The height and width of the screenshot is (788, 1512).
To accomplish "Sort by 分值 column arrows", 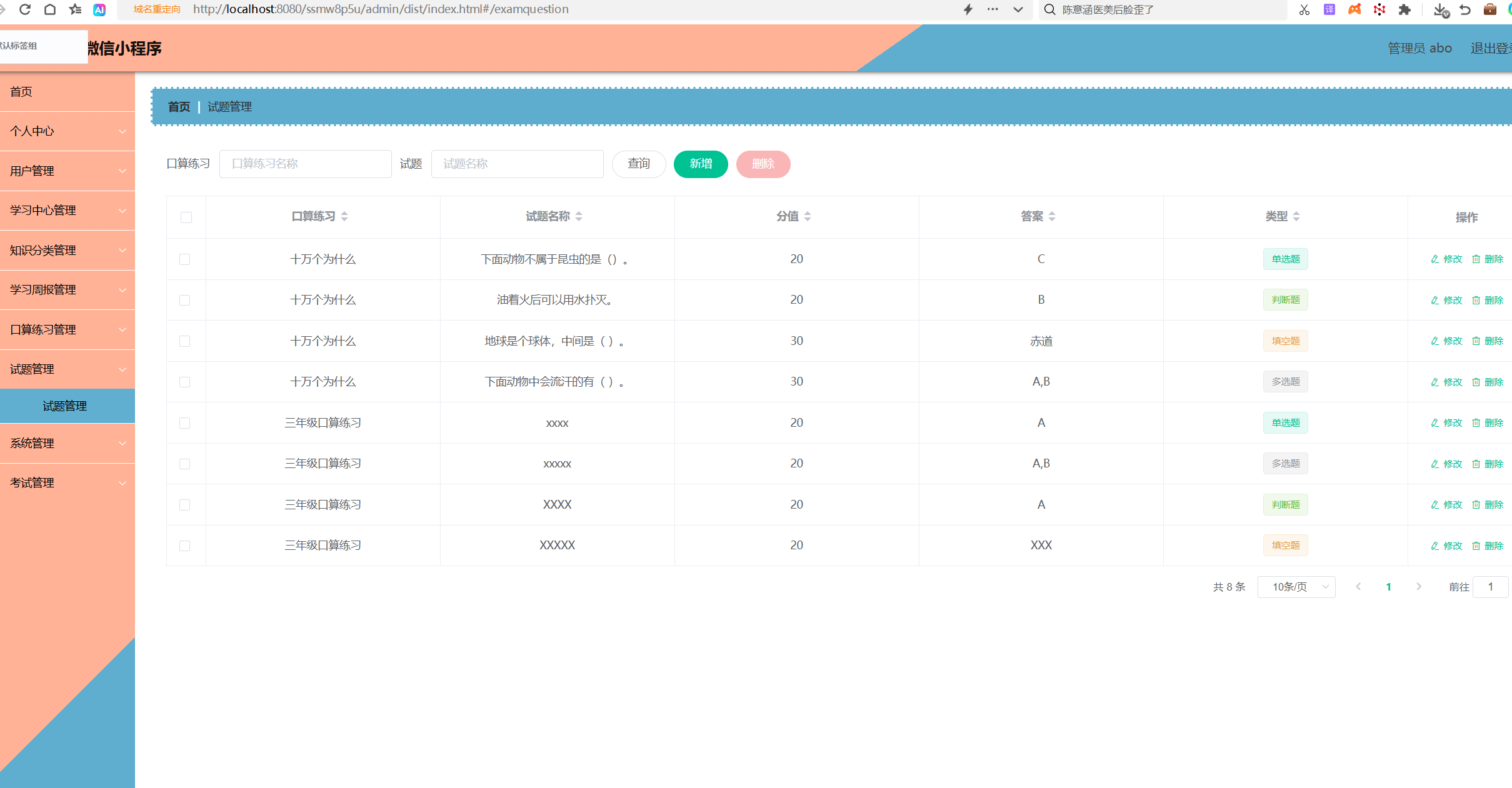I will pos(808,216).
